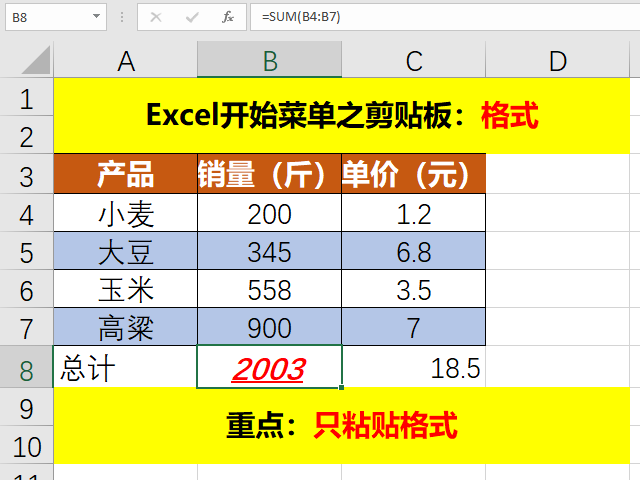Select row 3 header
The image size is (640, 480).
27,174
